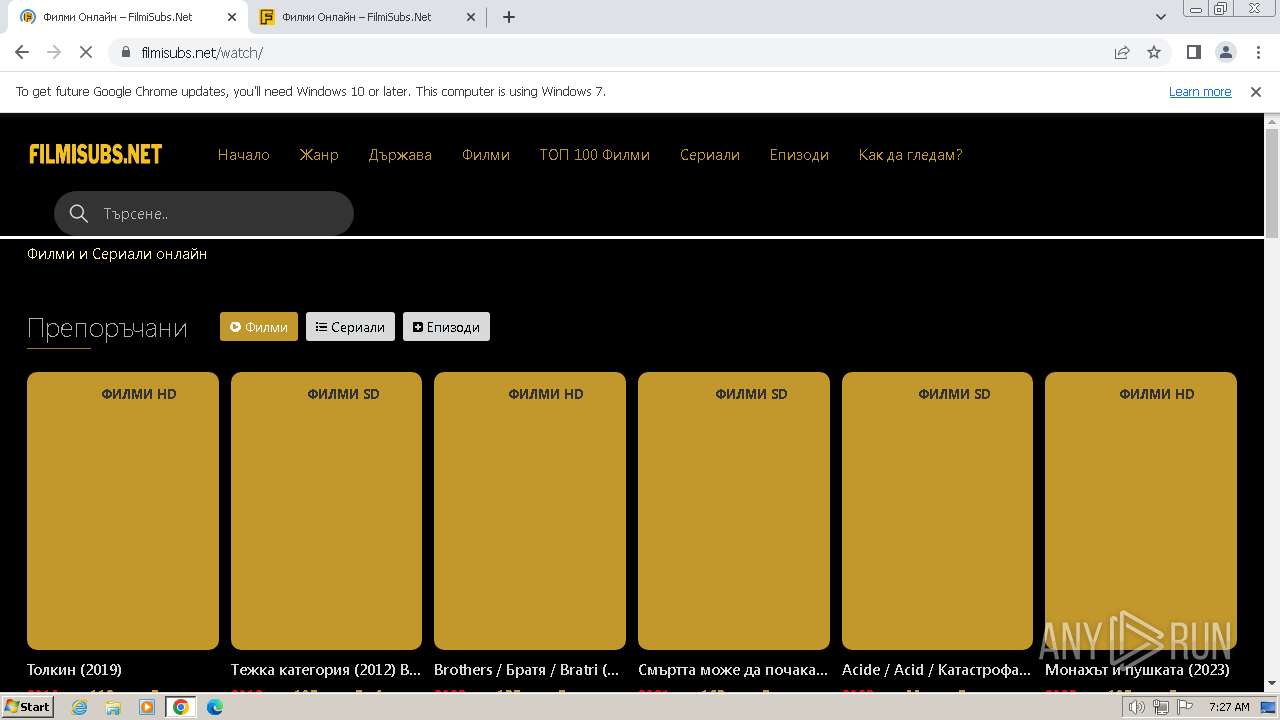Expand the tab search chevron
This screenshot has width=1280, height=720.
pos(1160,17)
